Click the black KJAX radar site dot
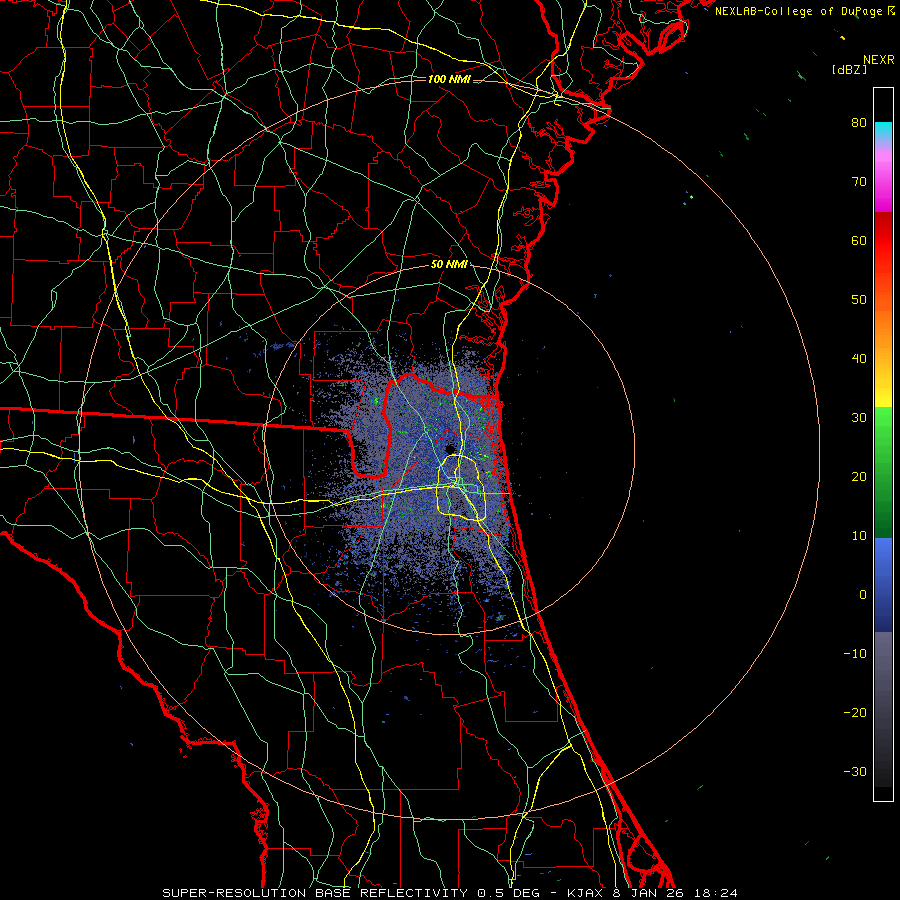The image size is (900, 900). click(x=449, y=449)
